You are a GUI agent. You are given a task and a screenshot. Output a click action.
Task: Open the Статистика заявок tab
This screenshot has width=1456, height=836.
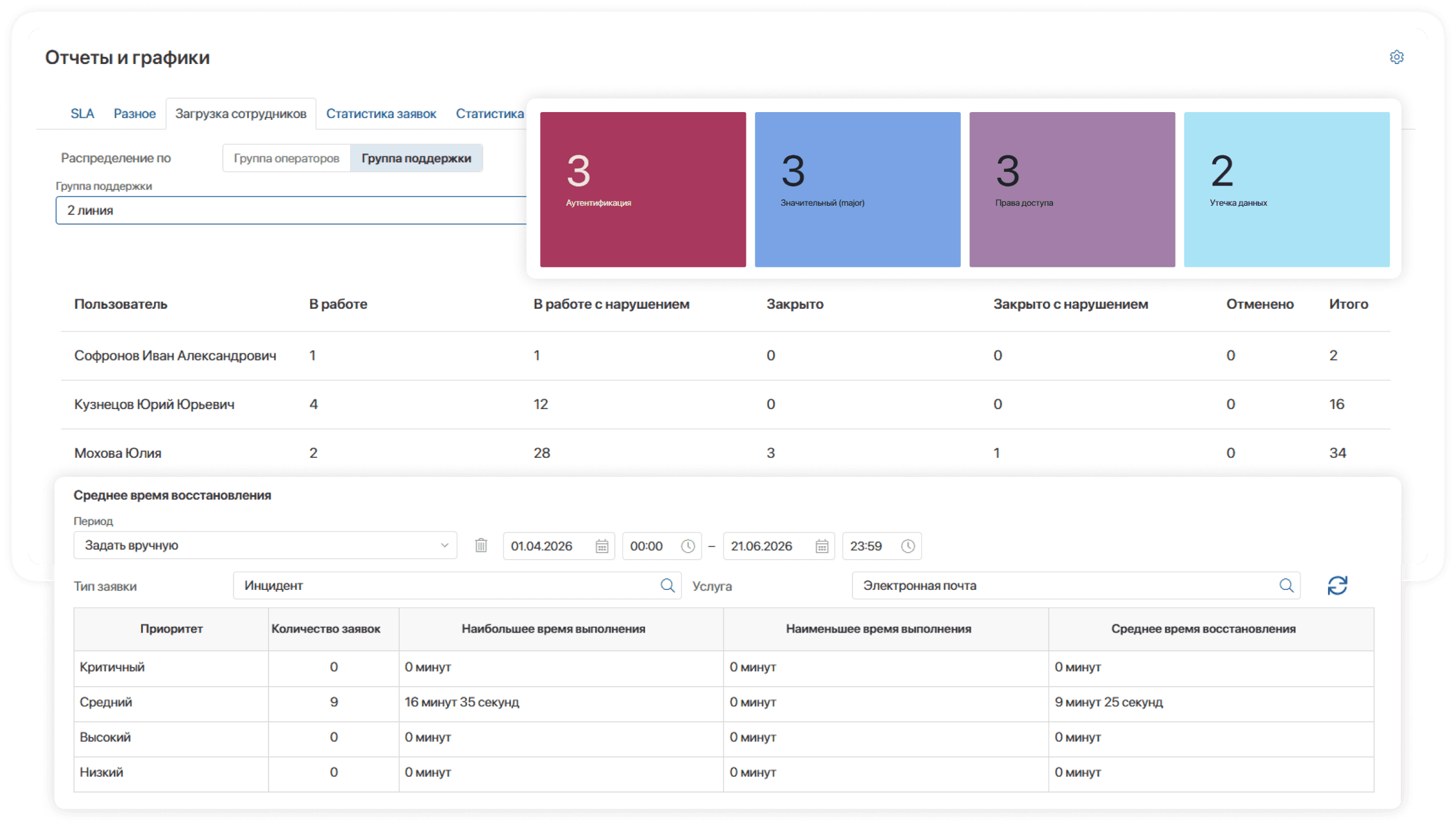tap(381, 113)
